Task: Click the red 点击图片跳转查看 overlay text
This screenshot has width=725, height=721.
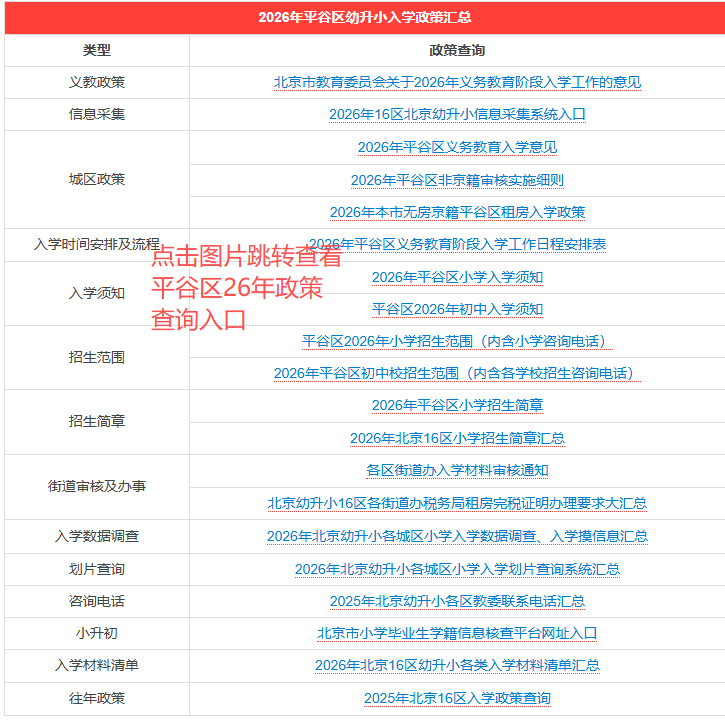Action: 246,258
